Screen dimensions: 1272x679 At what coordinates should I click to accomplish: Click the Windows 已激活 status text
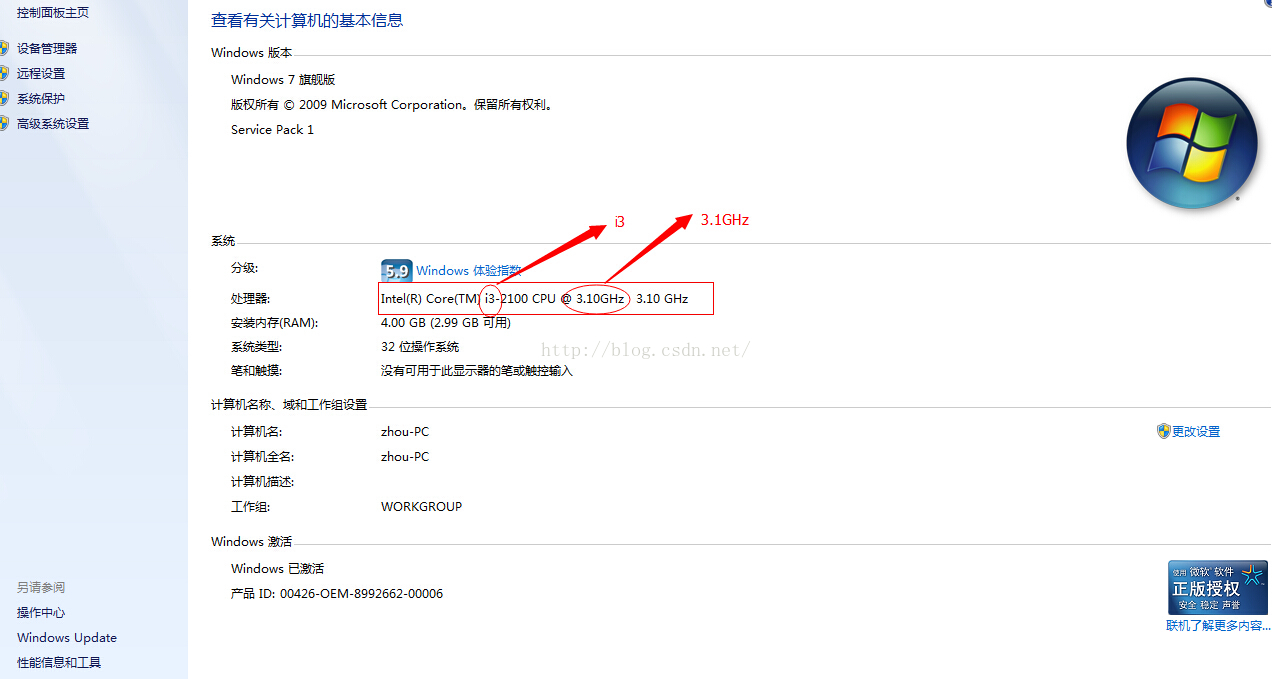coord(277,569)
